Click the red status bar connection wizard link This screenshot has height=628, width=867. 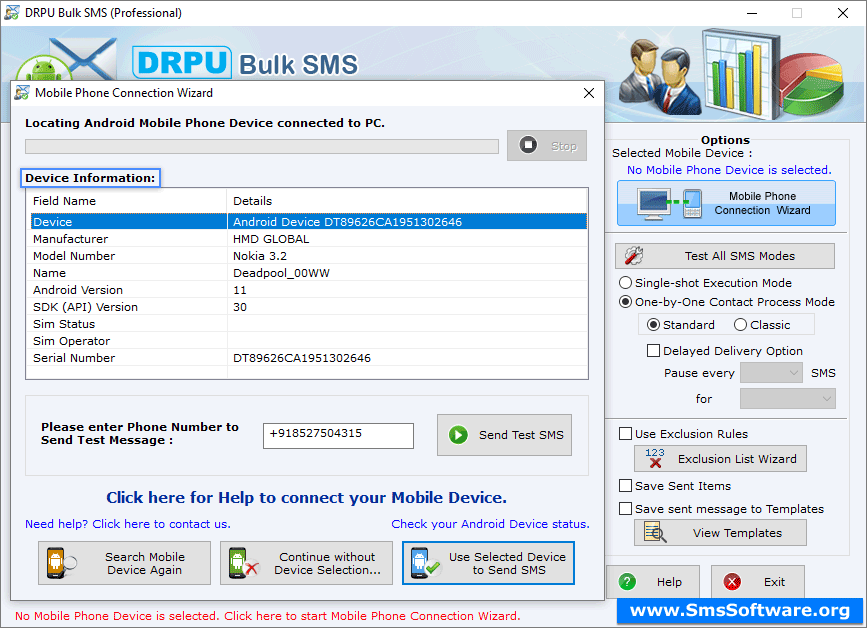pos(268,616)
